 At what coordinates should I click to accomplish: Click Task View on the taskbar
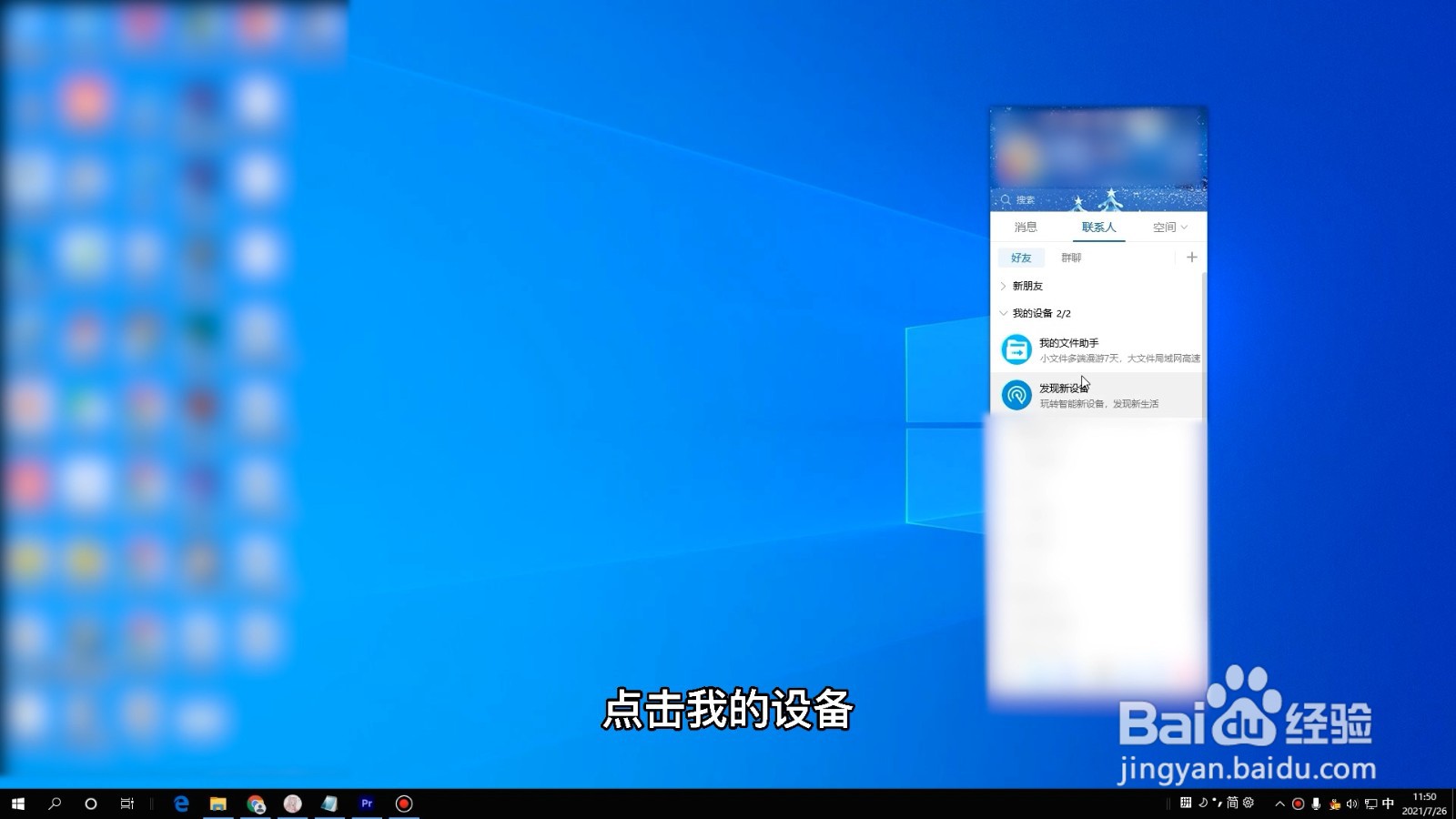(x=126, y=804)
